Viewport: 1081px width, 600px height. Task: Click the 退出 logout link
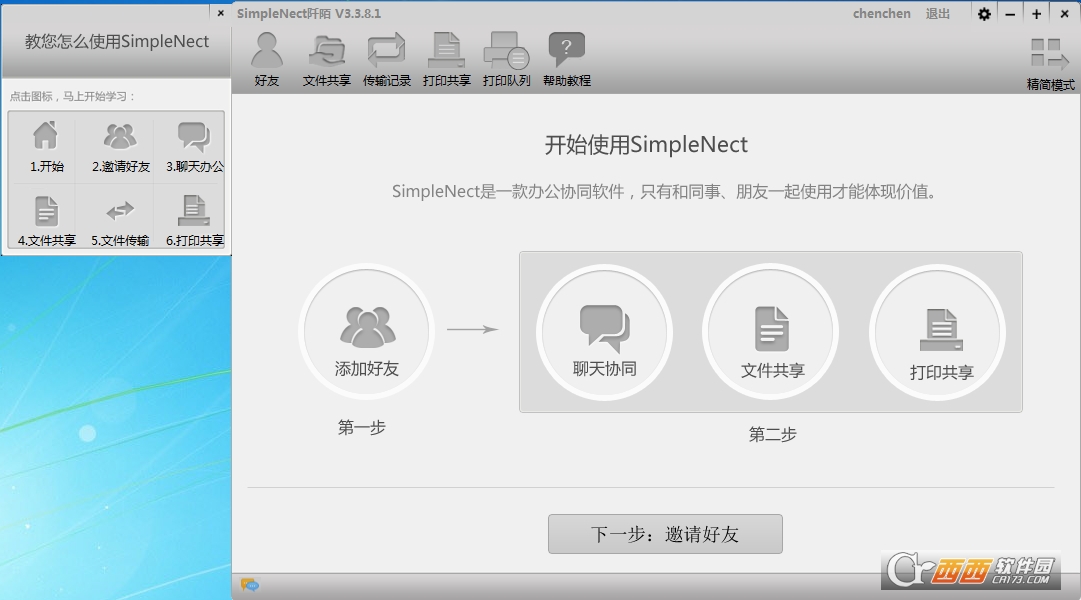[x=938, y=14]
